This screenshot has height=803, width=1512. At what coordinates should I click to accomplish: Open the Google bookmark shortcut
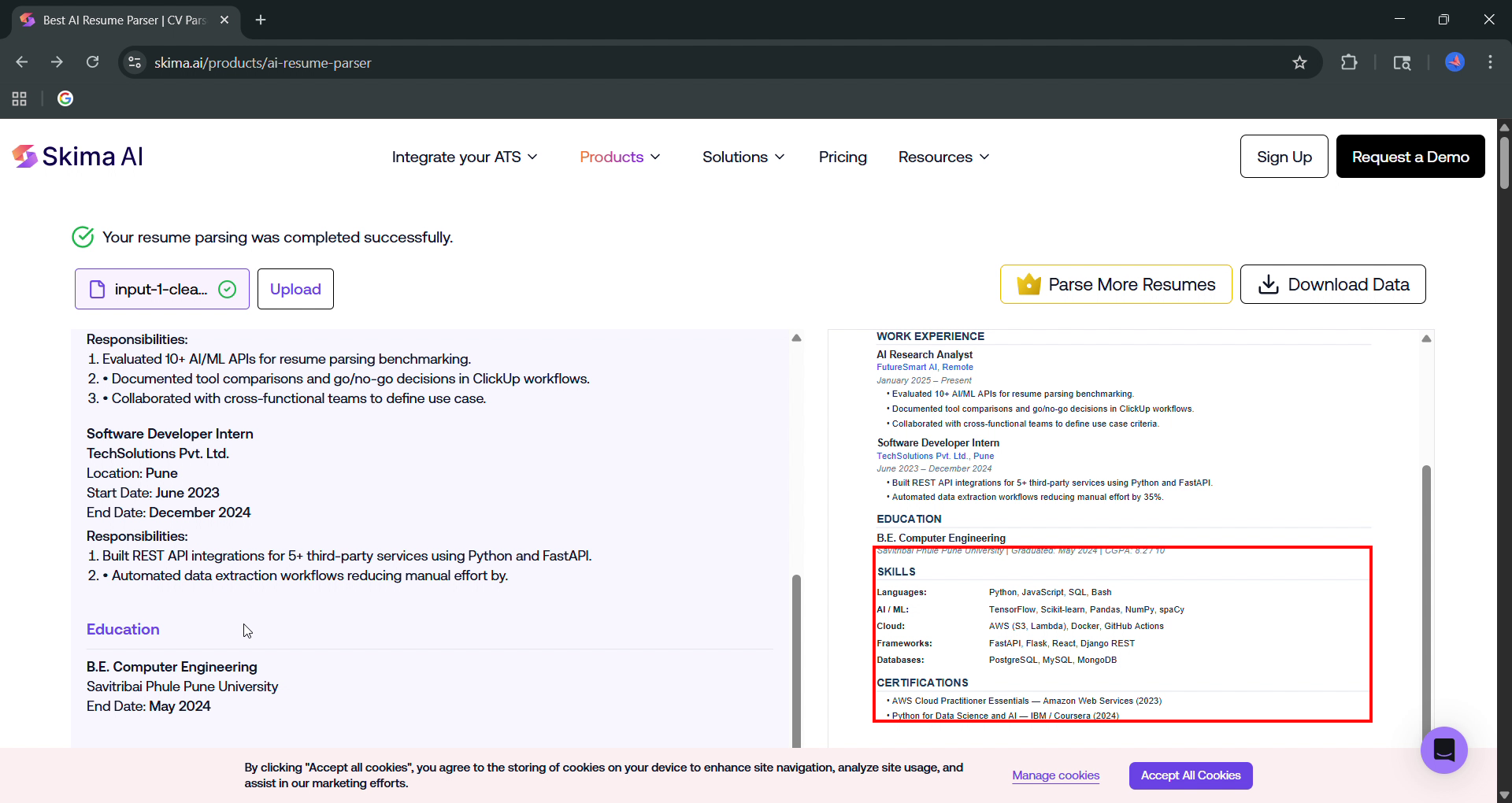pos(65,98)
